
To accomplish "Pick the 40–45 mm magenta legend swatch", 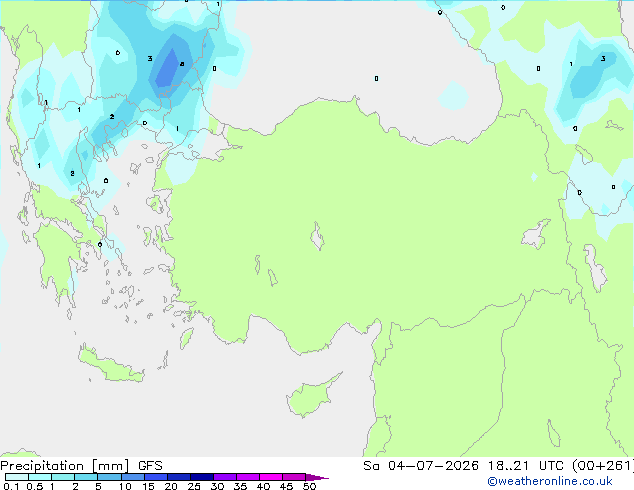I will [x=271, y=477].
